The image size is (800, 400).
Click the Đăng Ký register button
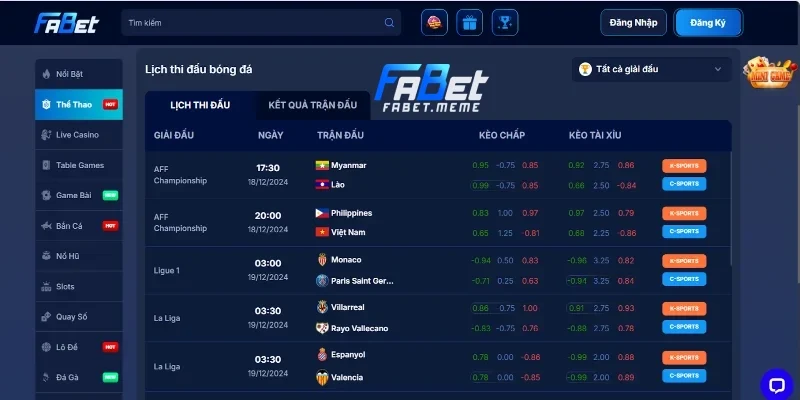[x=708, y=22]
